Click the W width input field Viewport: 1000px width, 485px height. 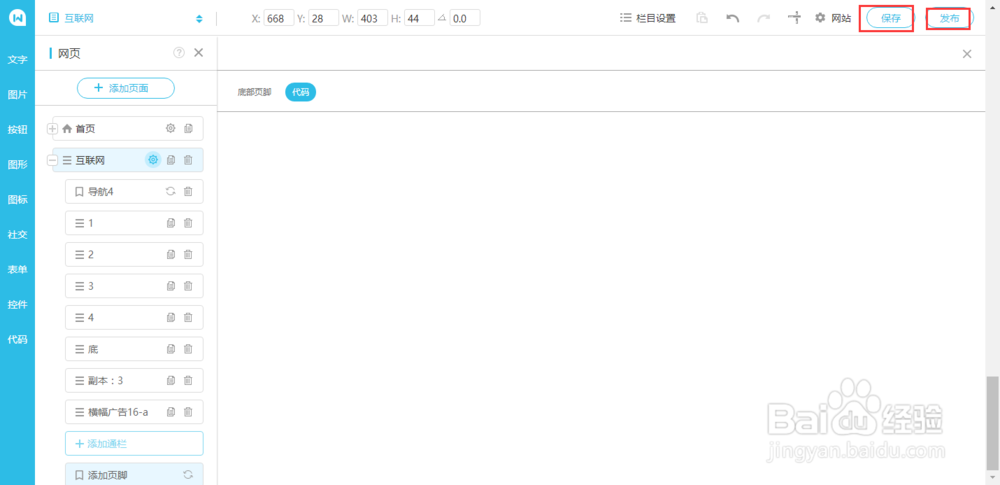coord(372,19)
